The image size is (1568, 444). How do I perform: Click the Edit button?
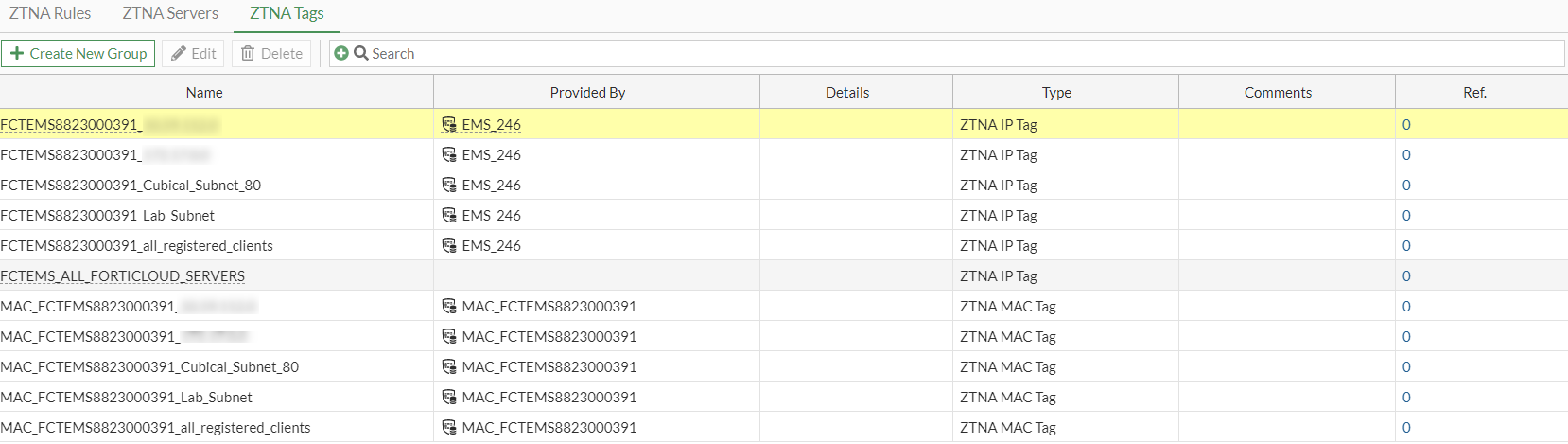(193, 54)
